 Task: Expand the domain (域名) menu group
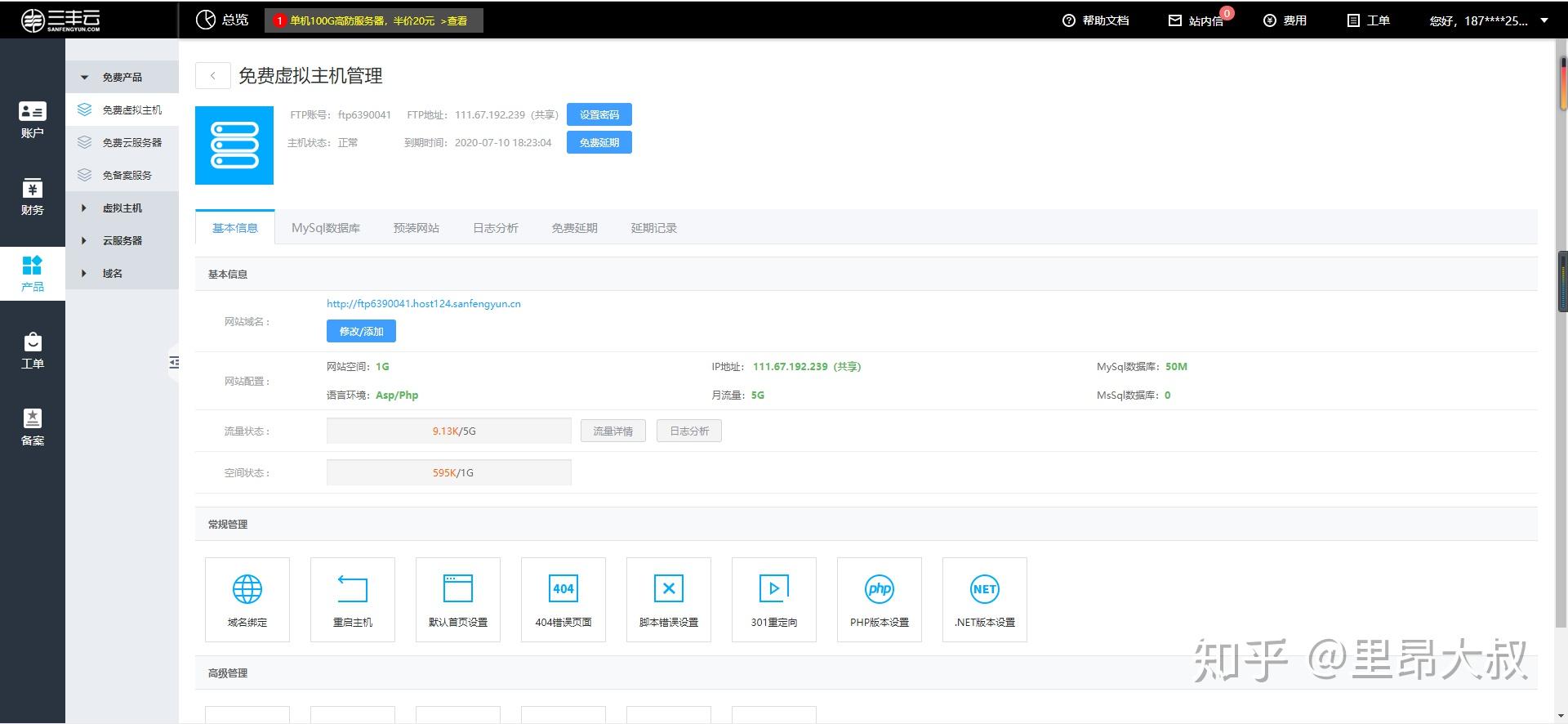[83, 273]
